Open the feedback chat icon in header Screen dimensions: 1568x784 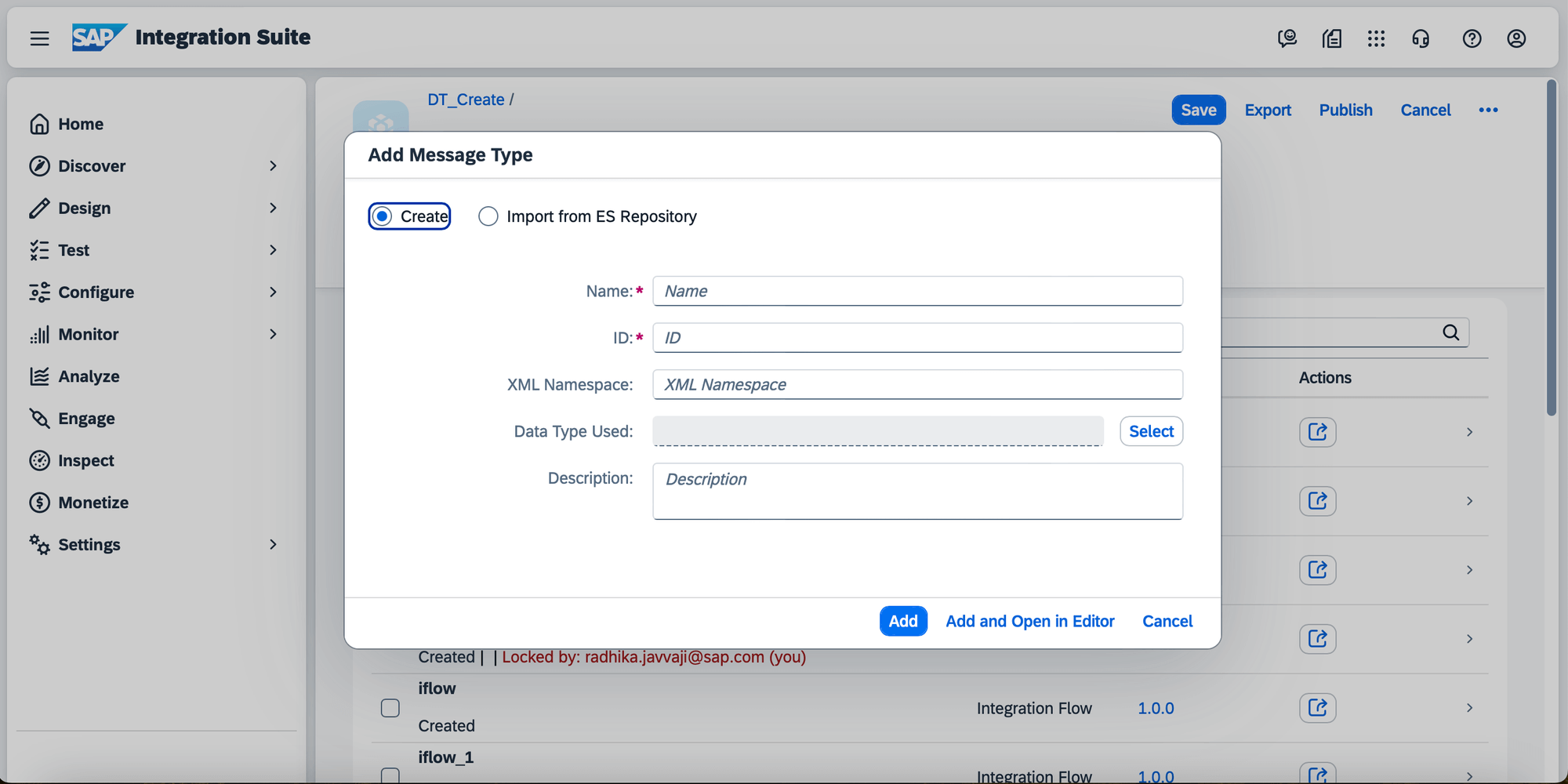[x=1287, y=38]
